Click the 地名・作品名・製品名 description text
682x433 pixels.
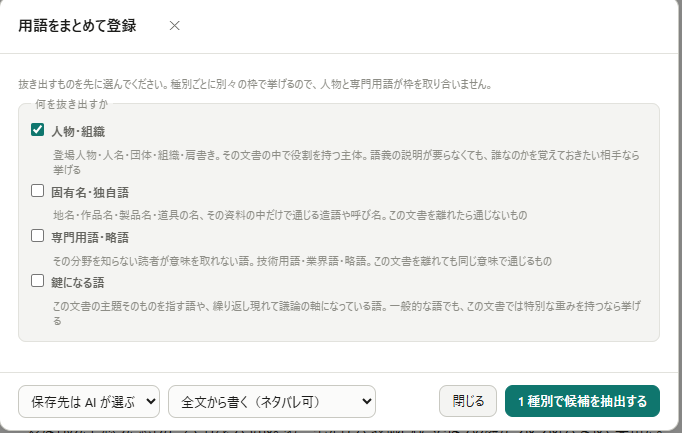pos(290,215)
